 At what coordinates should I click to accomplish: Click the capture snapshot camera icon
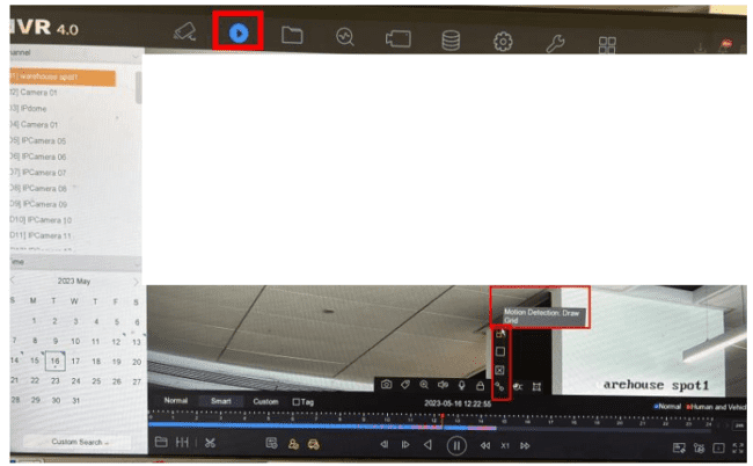[x=386, y=385]
